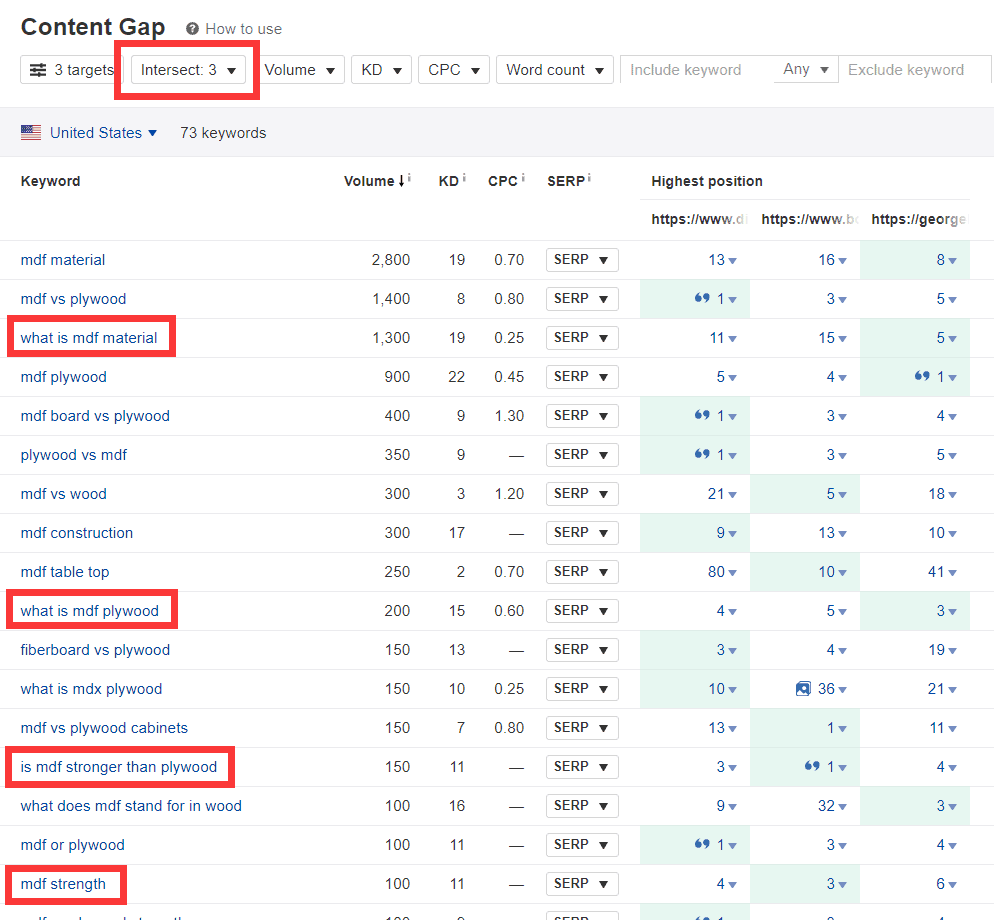
Task: Click the United States flag icon
Action: click(x=31, y=133)
